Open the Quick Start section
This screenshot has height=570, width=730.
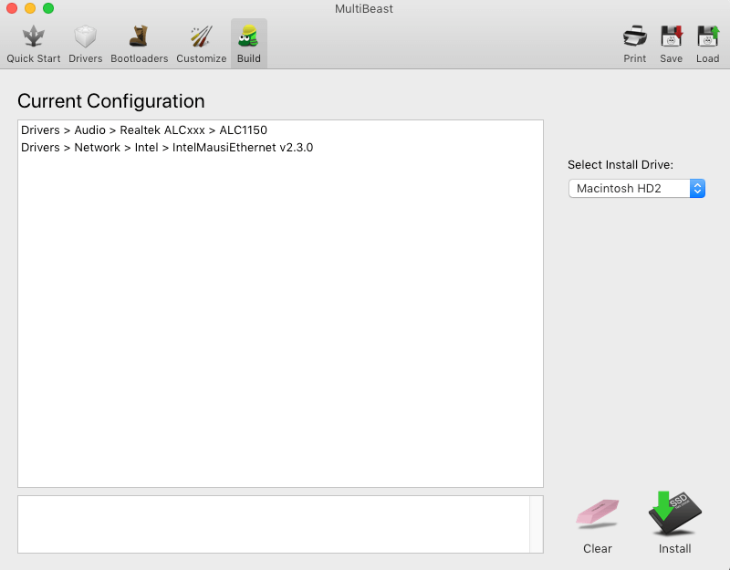33,44
